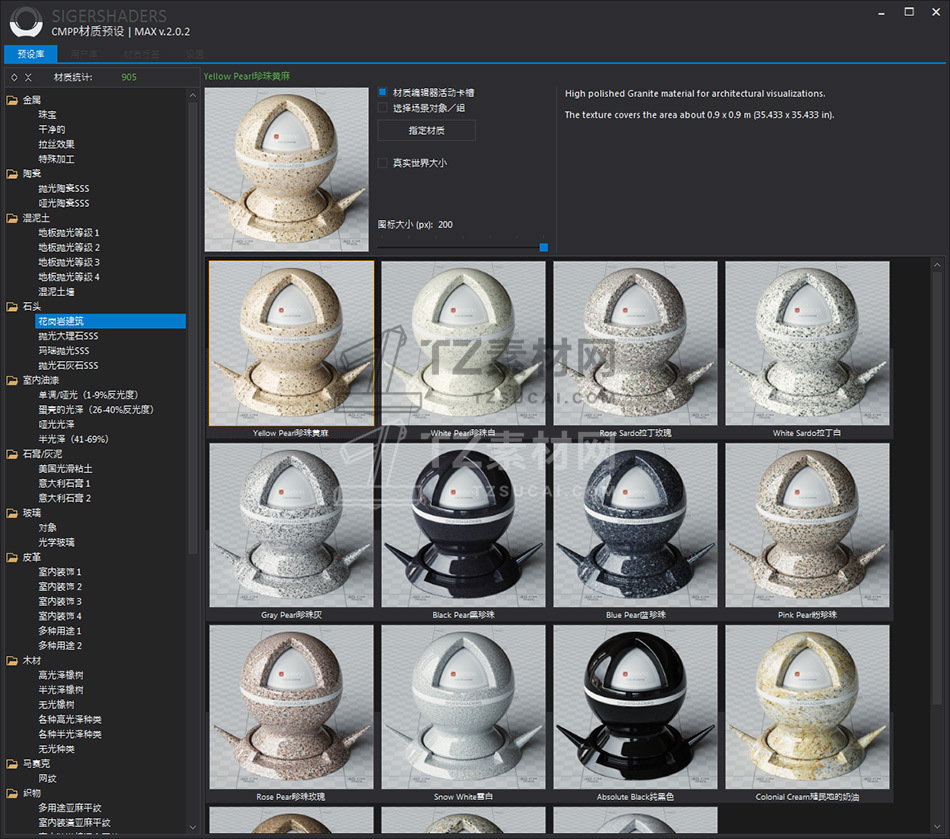
Task: Click the 石头 folder icon
Action: (12, 307)
